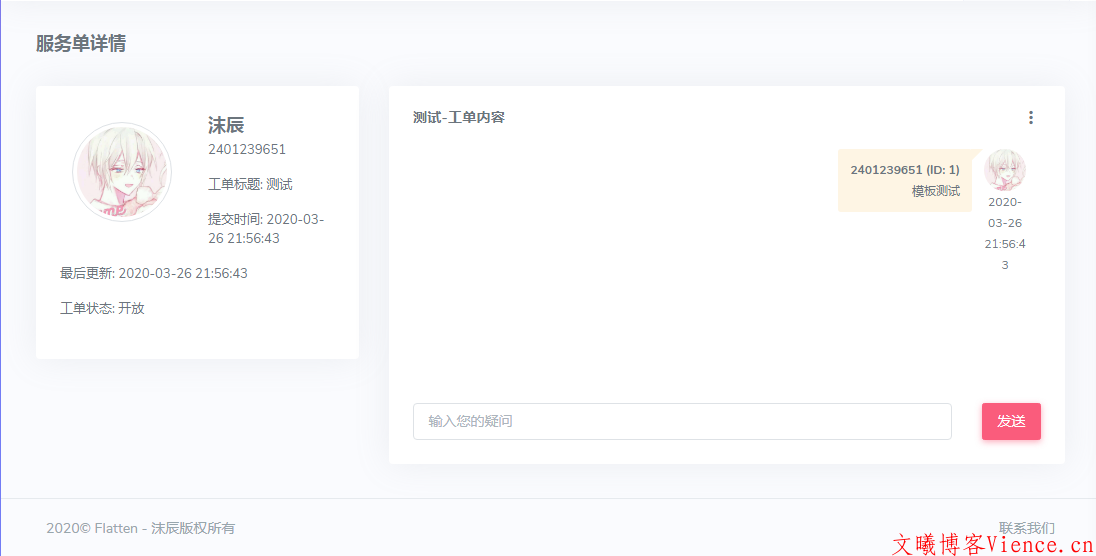The width and height of the screenshot is (1096, 556).
Task: Click the large profile avatar of 沫辰
Action: click(122, 172)
